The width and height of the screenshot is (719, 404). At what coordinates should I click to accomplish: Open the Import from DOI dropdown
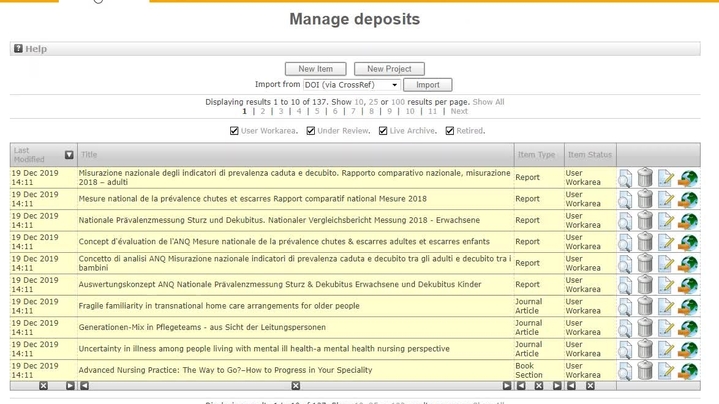point(352,85)
